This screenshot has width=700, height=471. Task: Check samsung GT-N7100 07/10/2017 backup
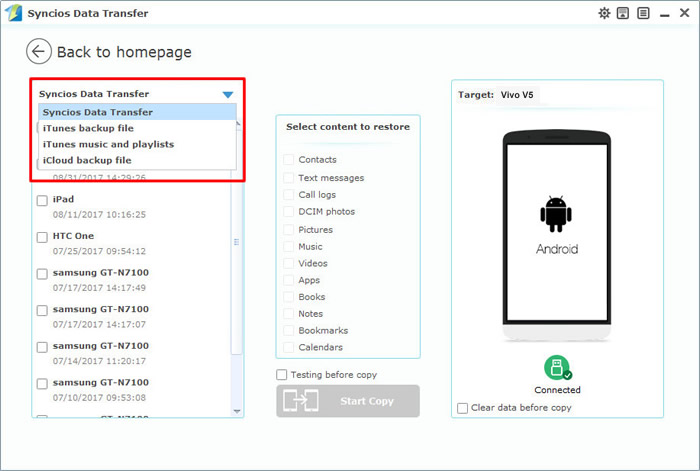pyautogui.click(x=42, y=383)
